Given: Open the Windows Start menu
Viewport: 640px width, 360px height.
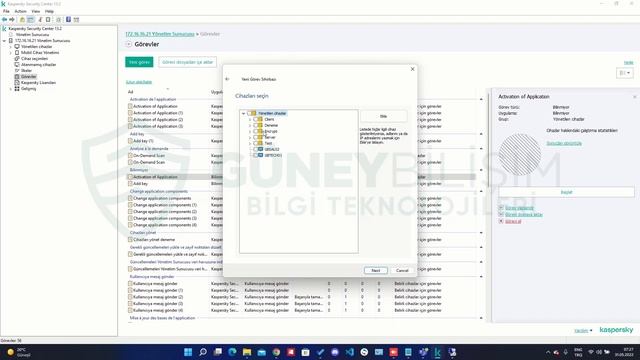Looking at the screenshot, I should (188, 352).
